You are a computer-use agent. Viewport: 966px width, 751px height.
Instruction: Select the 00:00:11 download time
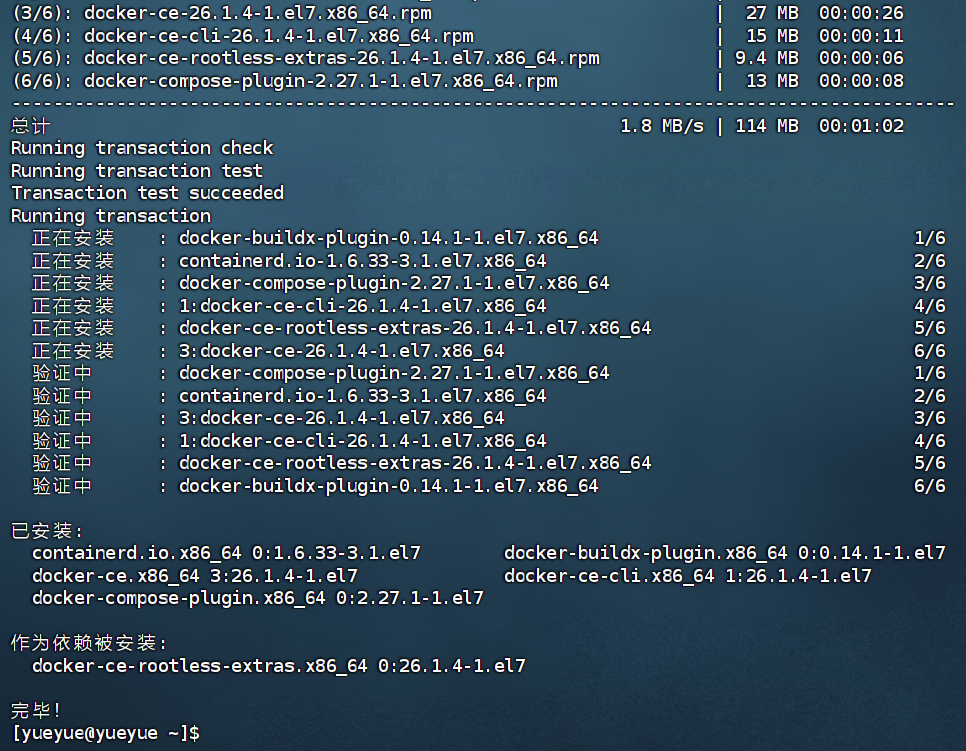pyautogui.click(x=861, y=36)
